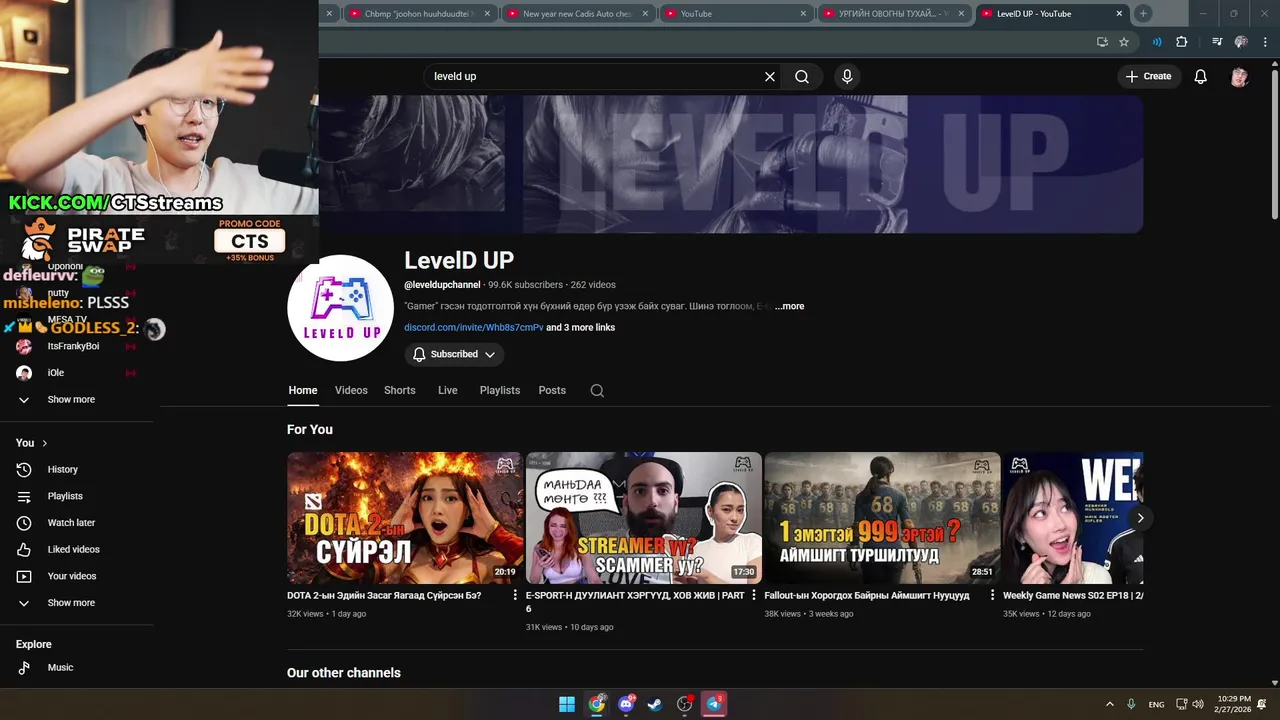1280x720 pixels.
Task: Open Fallout 999 эртэй video thumbnail
Action: 882,518
